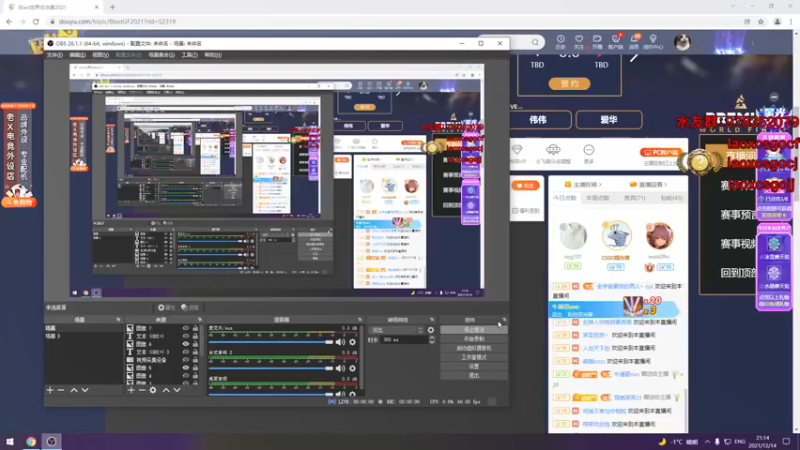The height and width of the screenshot is (450, 800).
Task: Click 启动虚拟摄像机 button
Action: (x=473, y=348)
